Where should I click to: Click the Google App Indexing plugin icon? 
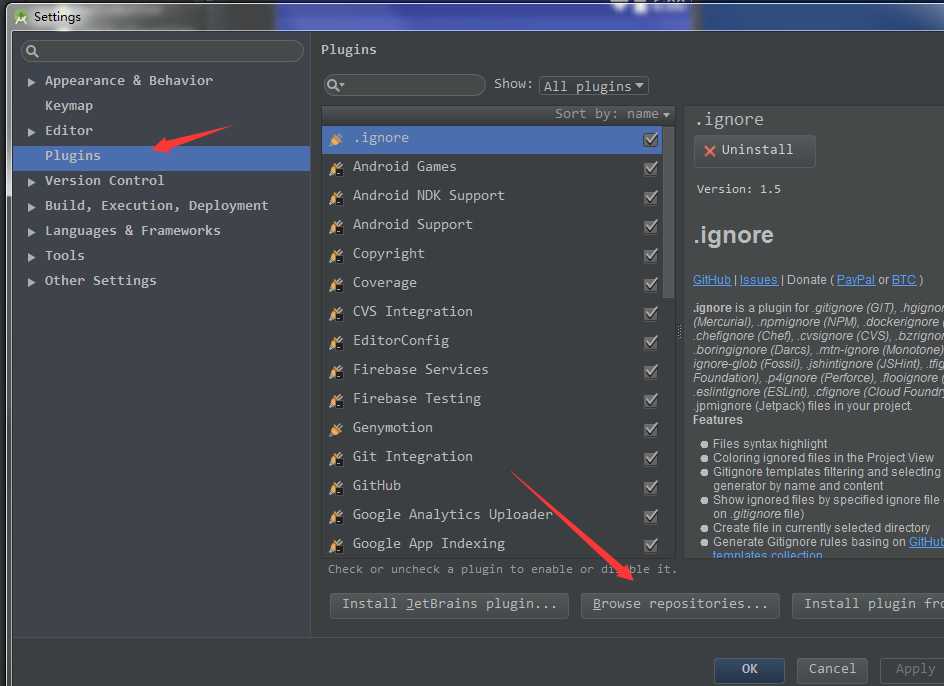[x=336, y=545]
